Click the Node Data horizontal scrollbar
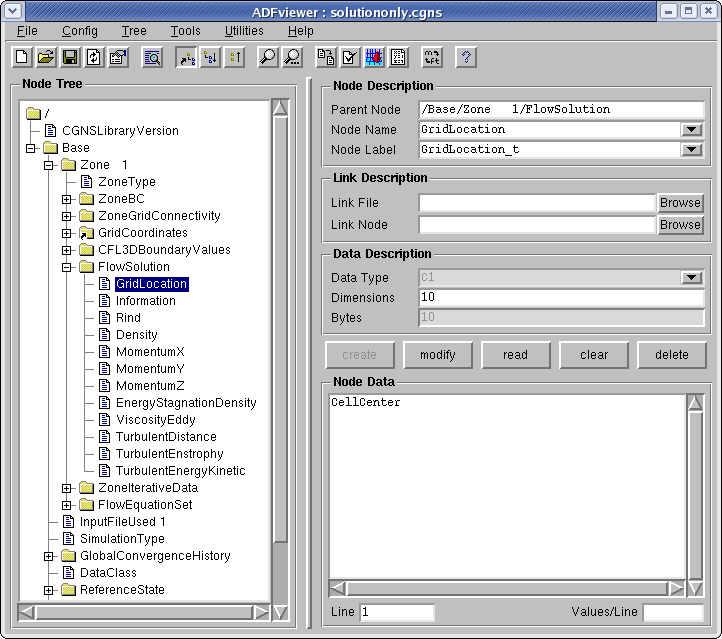 click(507, 588)
